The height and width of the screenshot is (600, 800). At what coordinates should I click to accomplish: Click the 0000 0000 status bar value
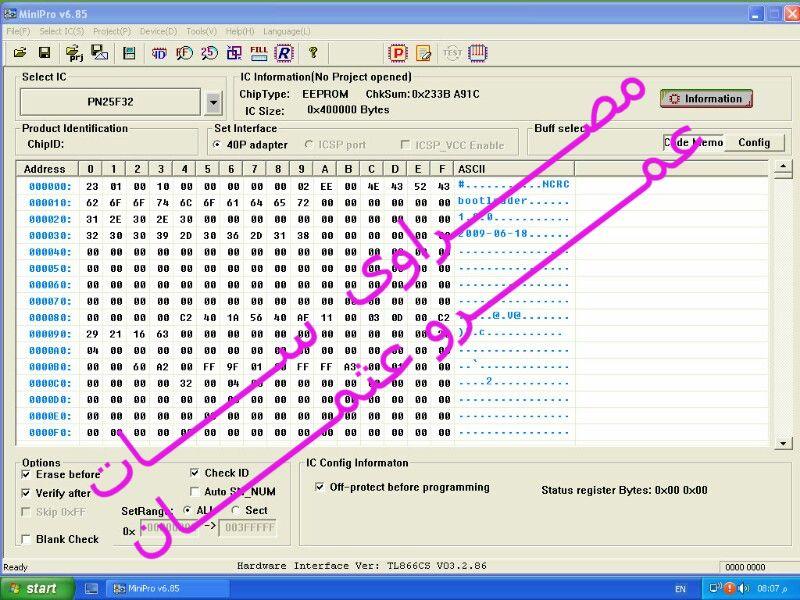(x=745, y=567)
